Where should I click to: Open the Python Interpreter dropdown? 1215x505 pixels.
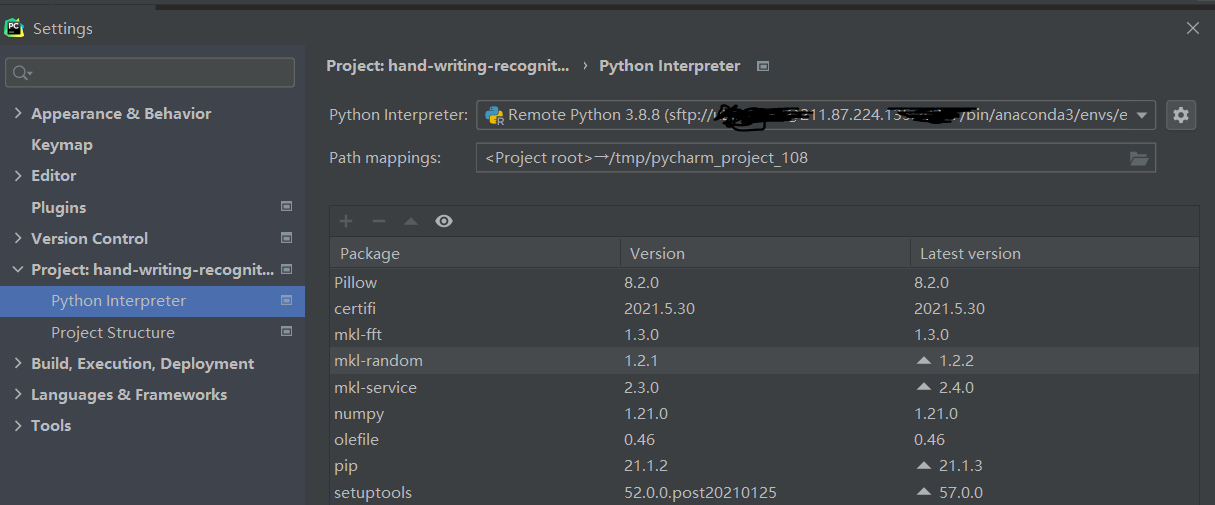pyautogui.click(x=1142, y=115)
